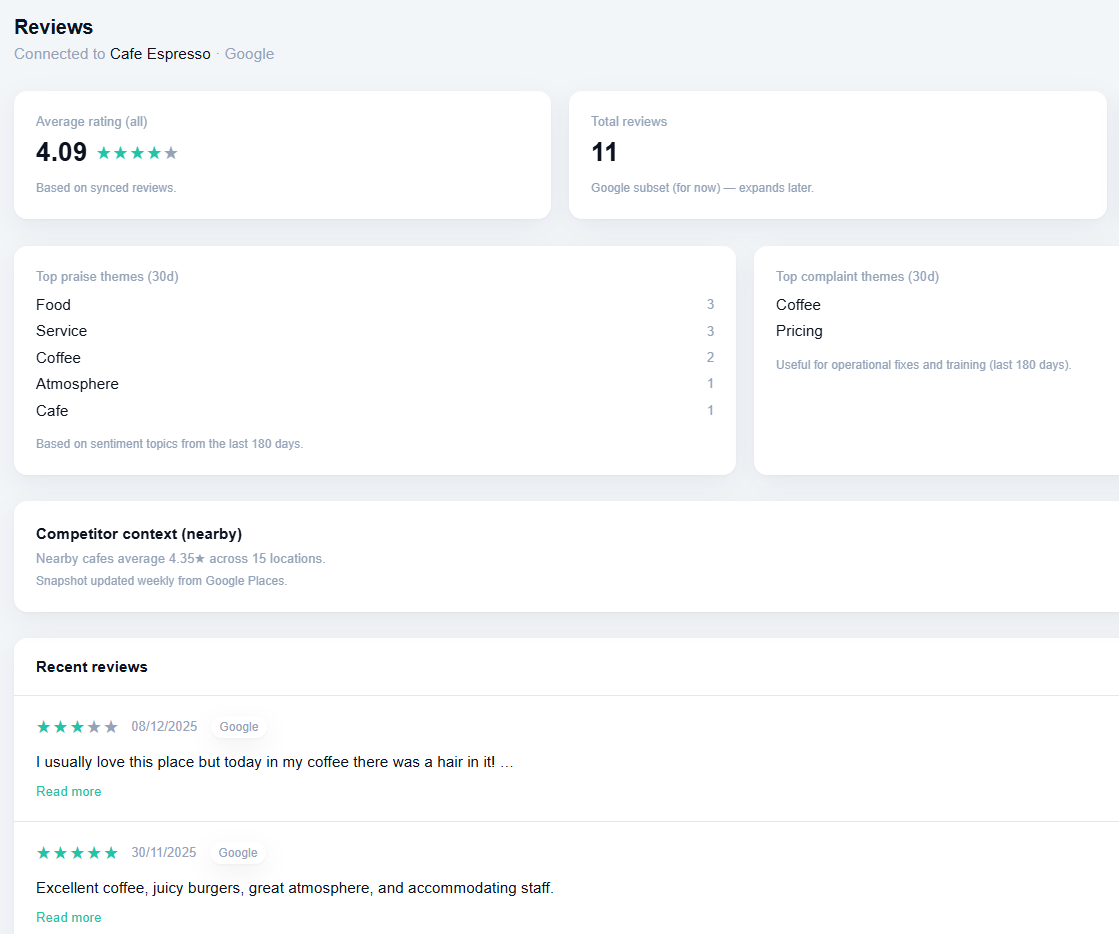Image resolution: width=1119 pixels, height=934 pixels.
Task: Open the Cafe Espresso connected location
Action: tap(160, 54)
